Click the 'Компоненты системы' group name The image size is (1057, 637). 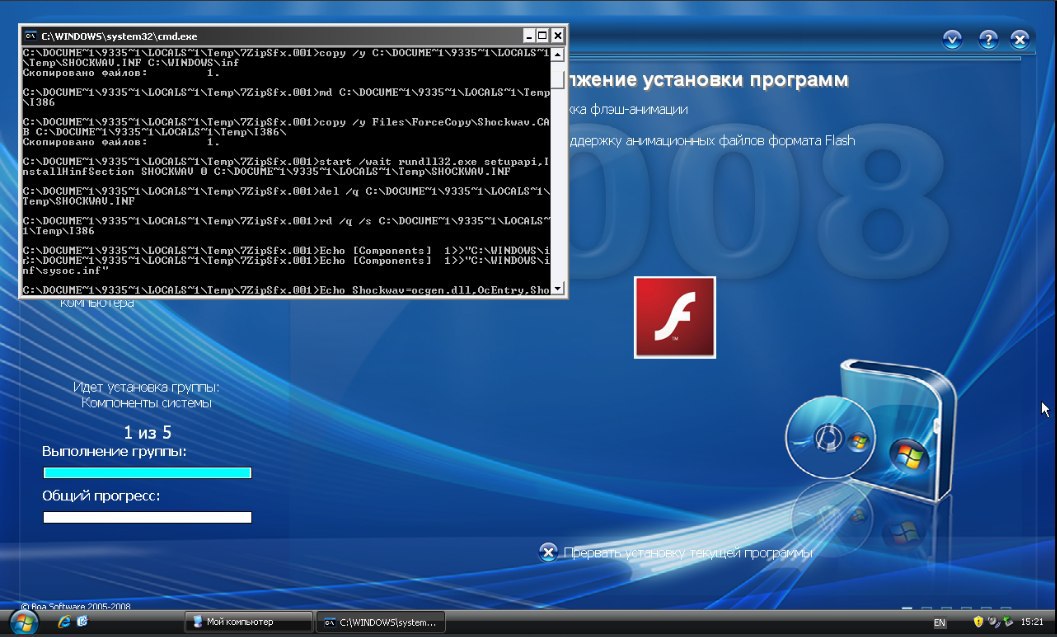[x=146, y=403]
